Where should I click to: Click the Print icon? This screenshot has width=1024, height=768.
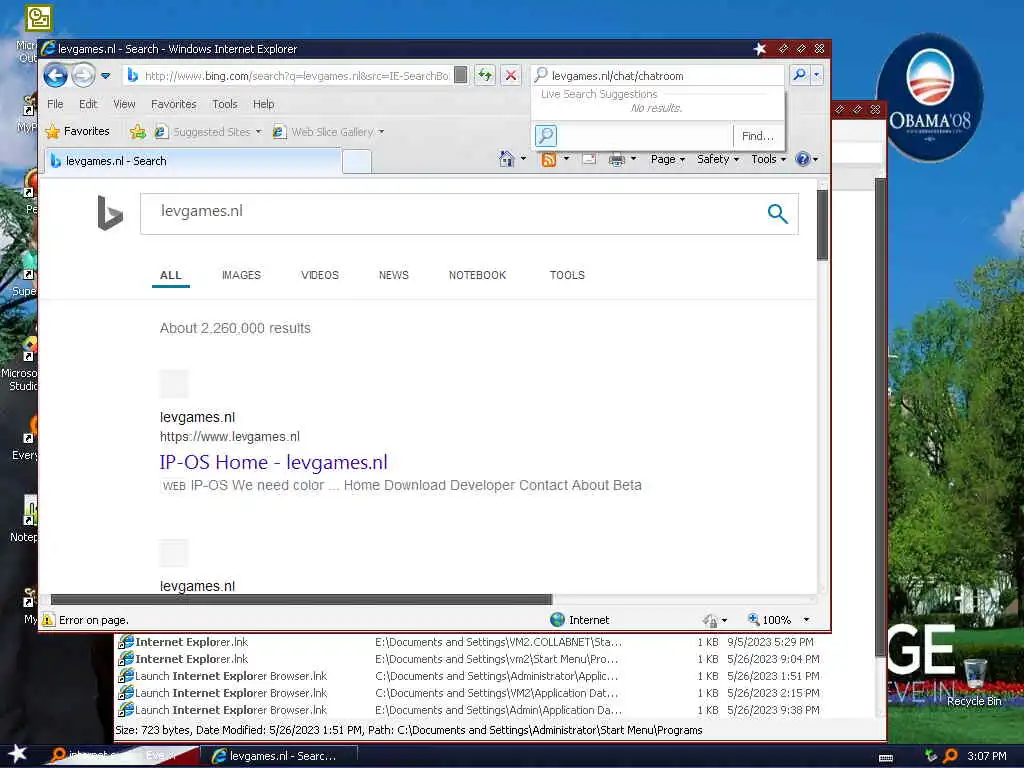[616, 159]
